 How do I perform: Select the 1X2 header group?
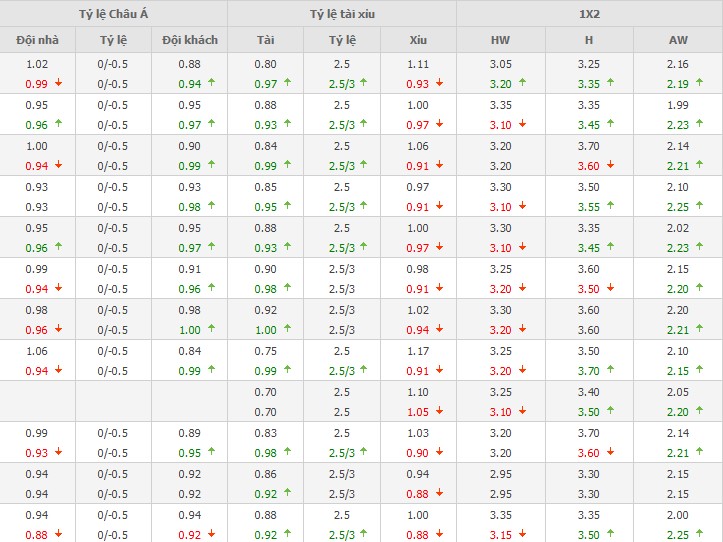click(x=589, y=13)
